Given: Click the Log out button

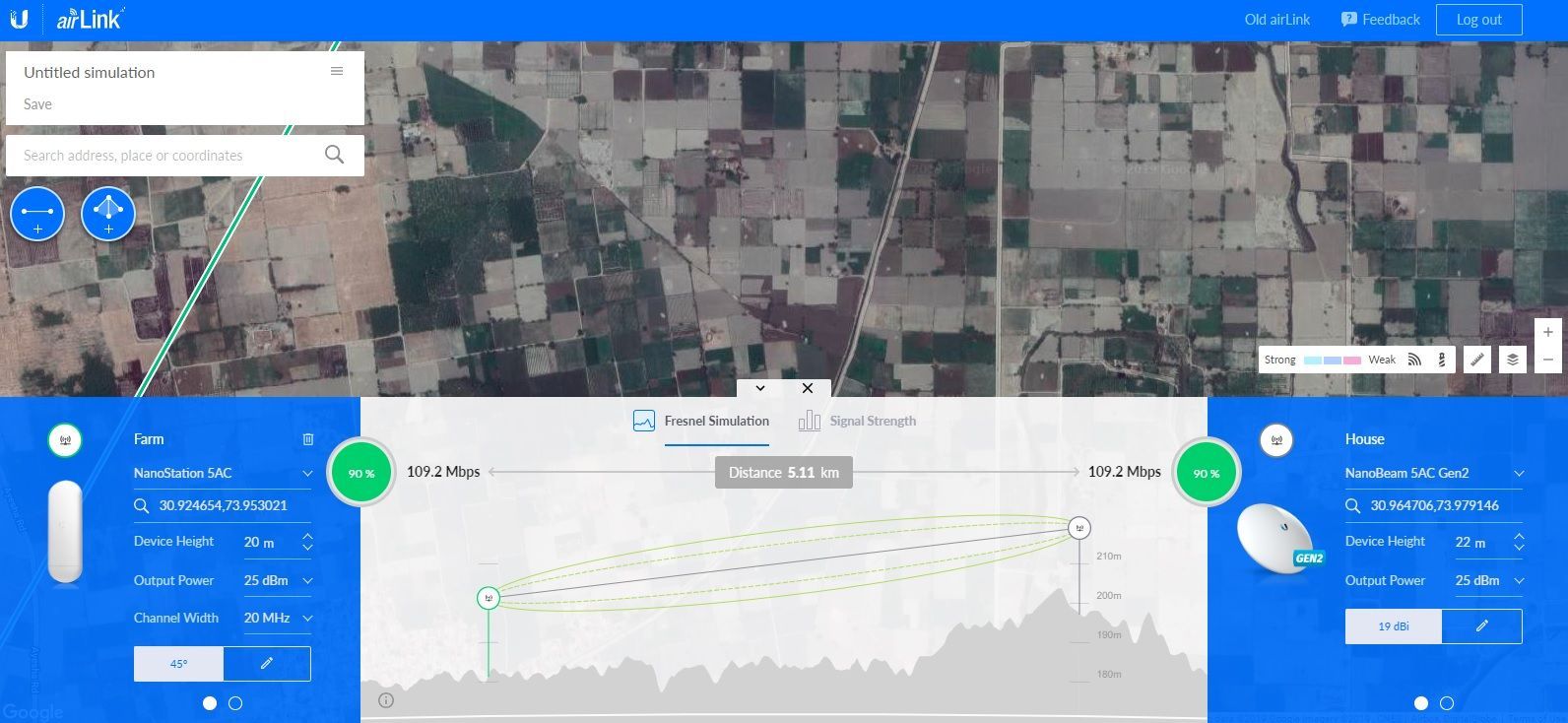Looking at the screenshot, I should (x=1478, y=20).
